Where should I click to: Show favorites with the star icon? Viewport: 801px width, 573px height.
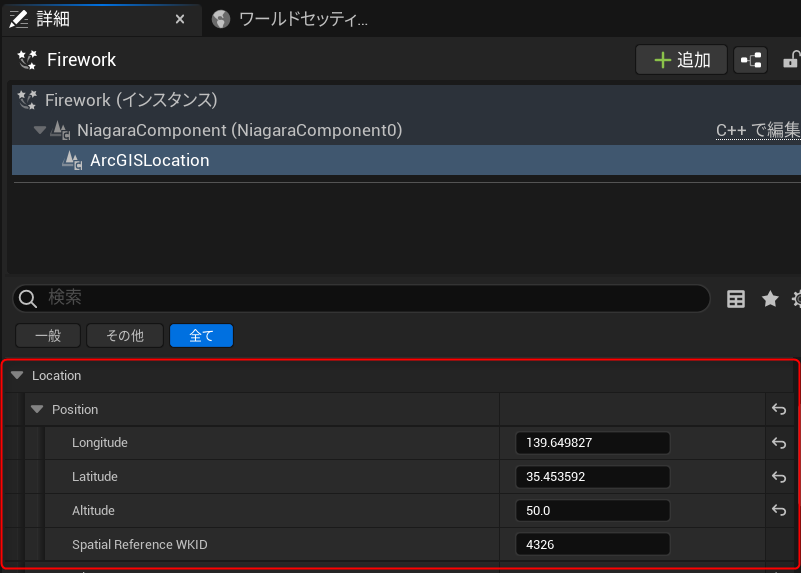(770, 299)
